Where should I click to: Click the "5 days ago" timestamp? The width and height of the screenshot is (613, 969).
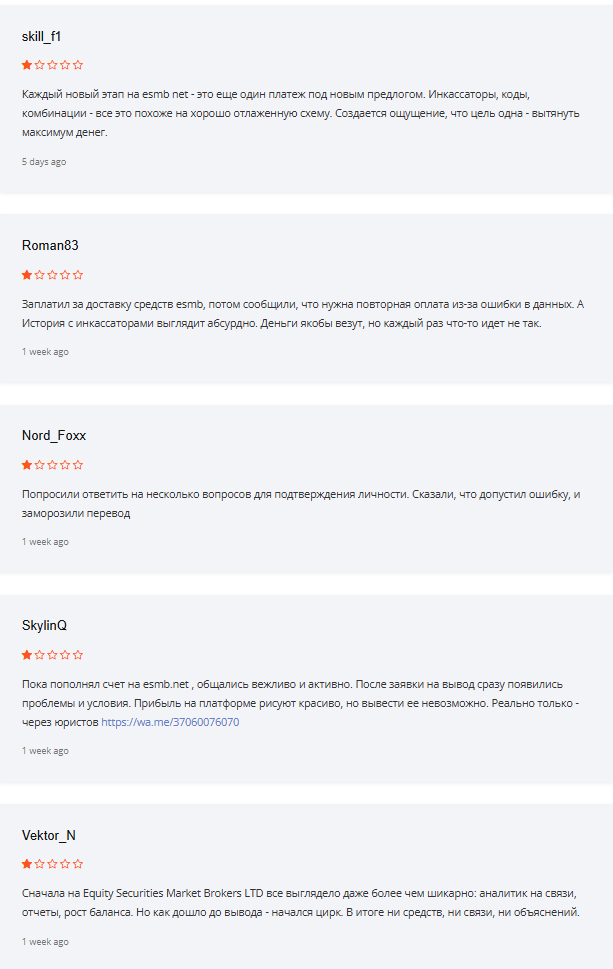point(44,162)
